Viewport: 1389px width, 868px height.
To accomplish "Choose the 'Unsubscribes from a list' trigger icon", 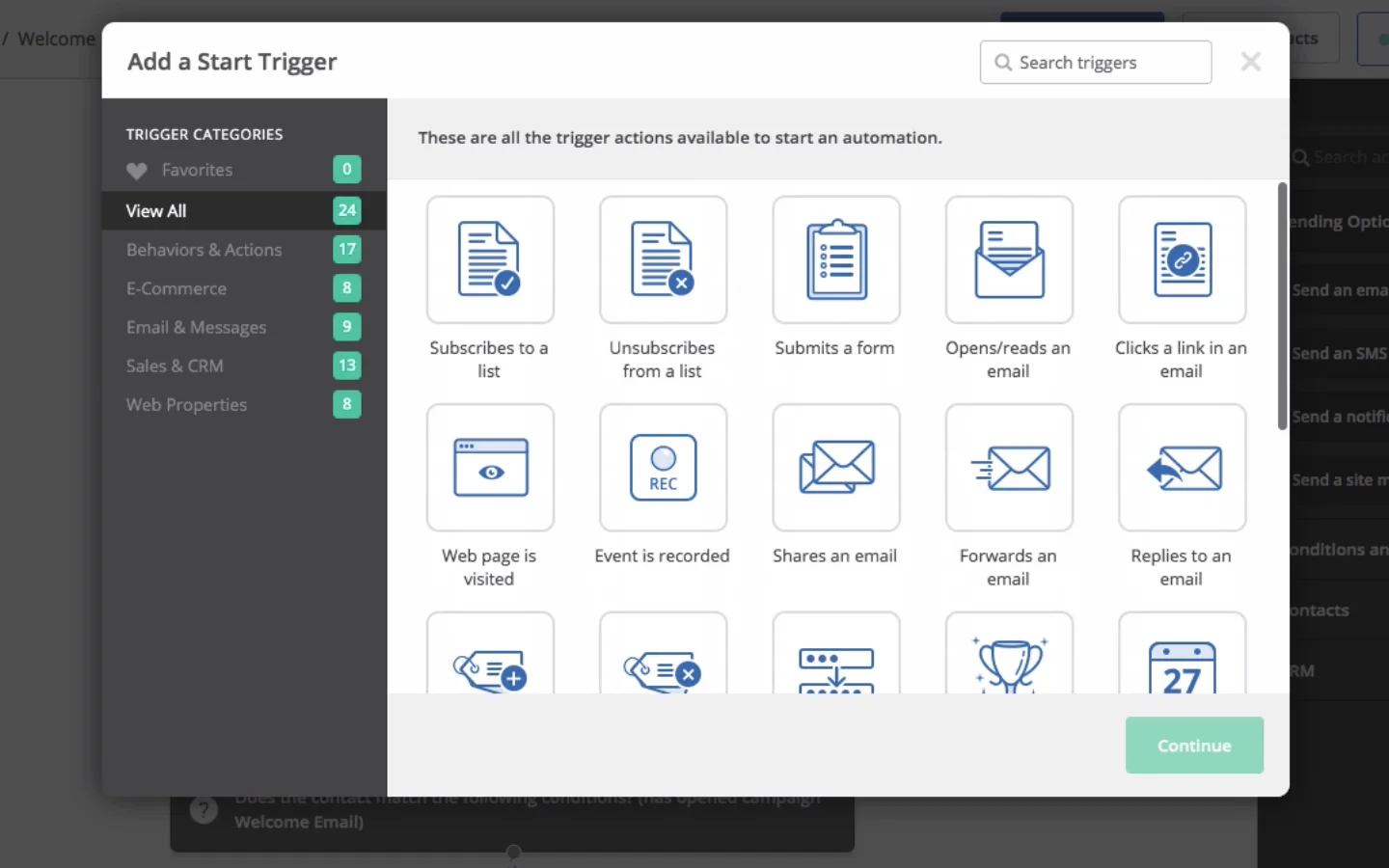I will tap(663, 259).
